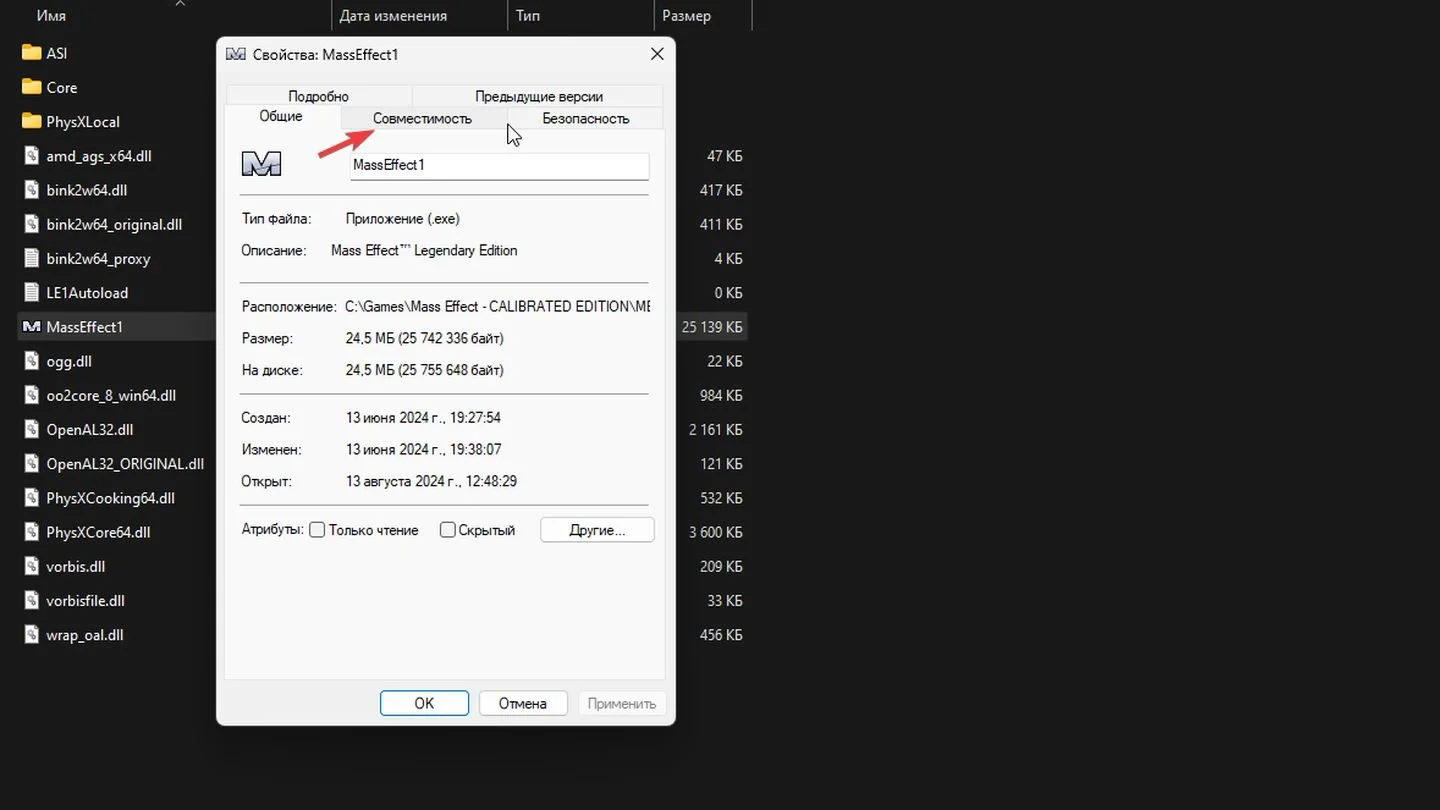Click the 24,5 МБ (25 742 336 байт) size value
This screenshot has height=810, width=1440.
[425, 338]
